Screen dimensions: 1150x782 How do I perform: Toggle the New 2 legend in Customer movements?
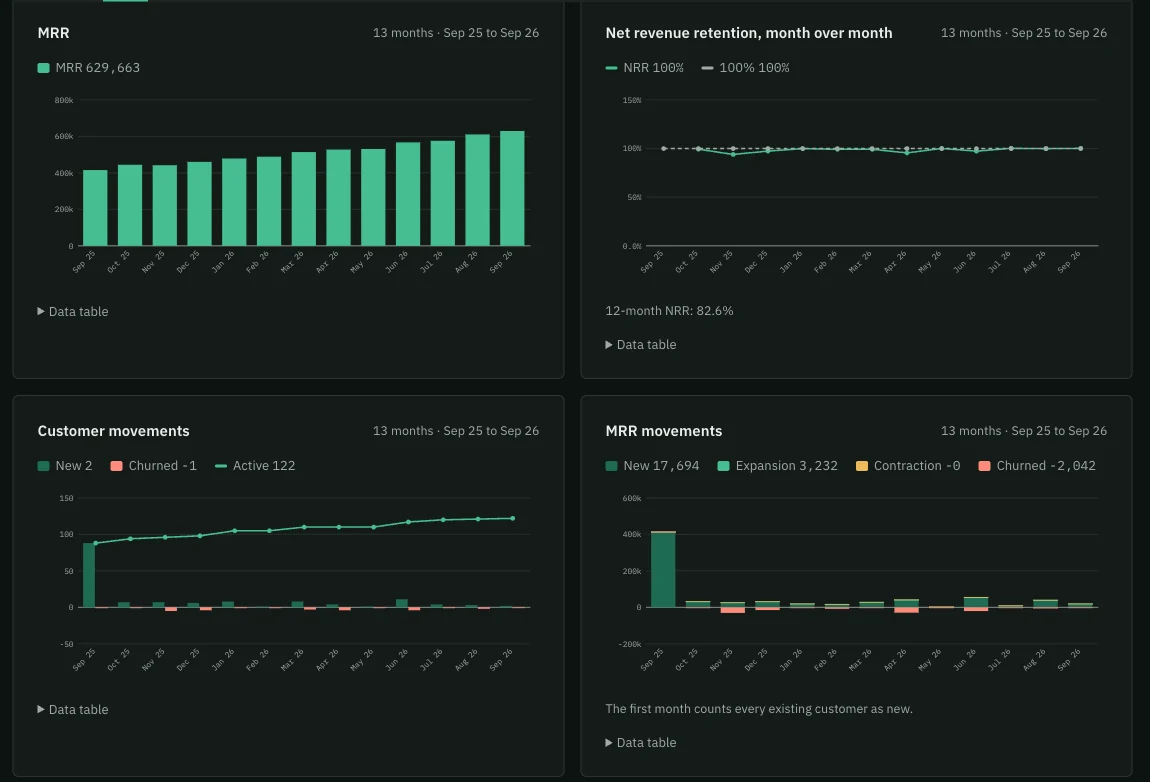(65, 466)
